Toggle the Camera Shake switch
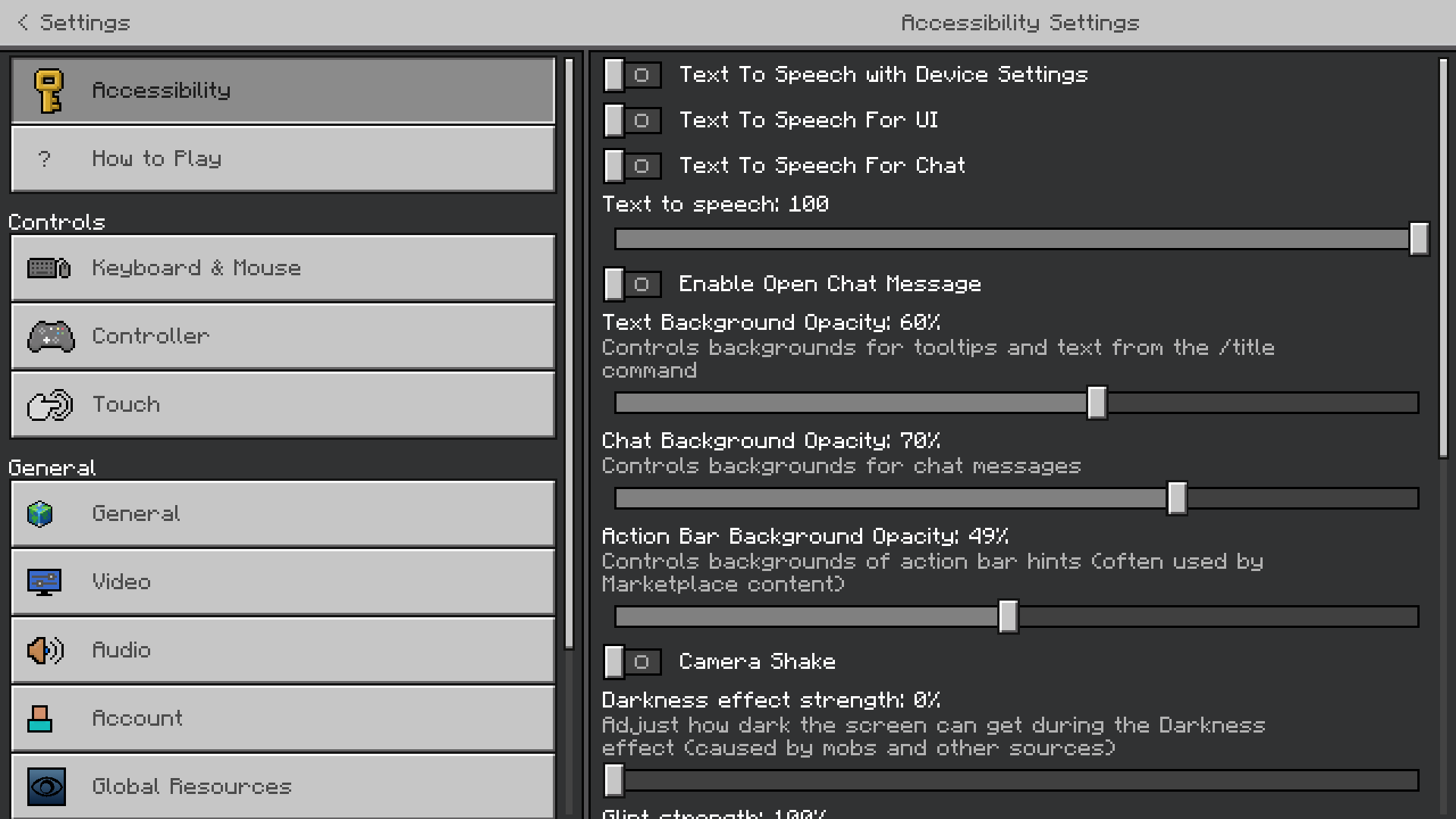Image resolution: width=1456 pixels, height=819 pixels. click(x=632, y=662)
